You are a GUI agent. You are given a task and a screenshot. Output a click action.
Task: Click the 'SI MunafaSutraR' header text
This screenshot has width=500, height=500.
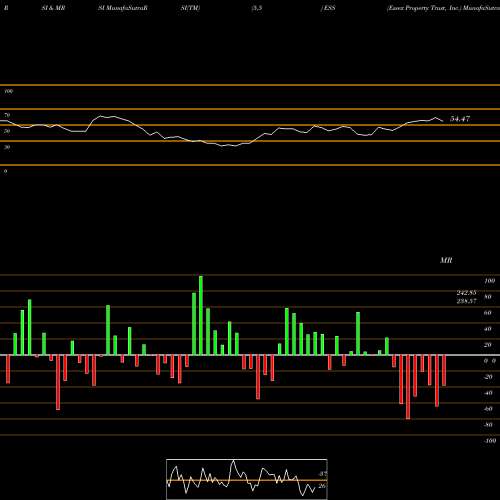(x=123, y=8)
